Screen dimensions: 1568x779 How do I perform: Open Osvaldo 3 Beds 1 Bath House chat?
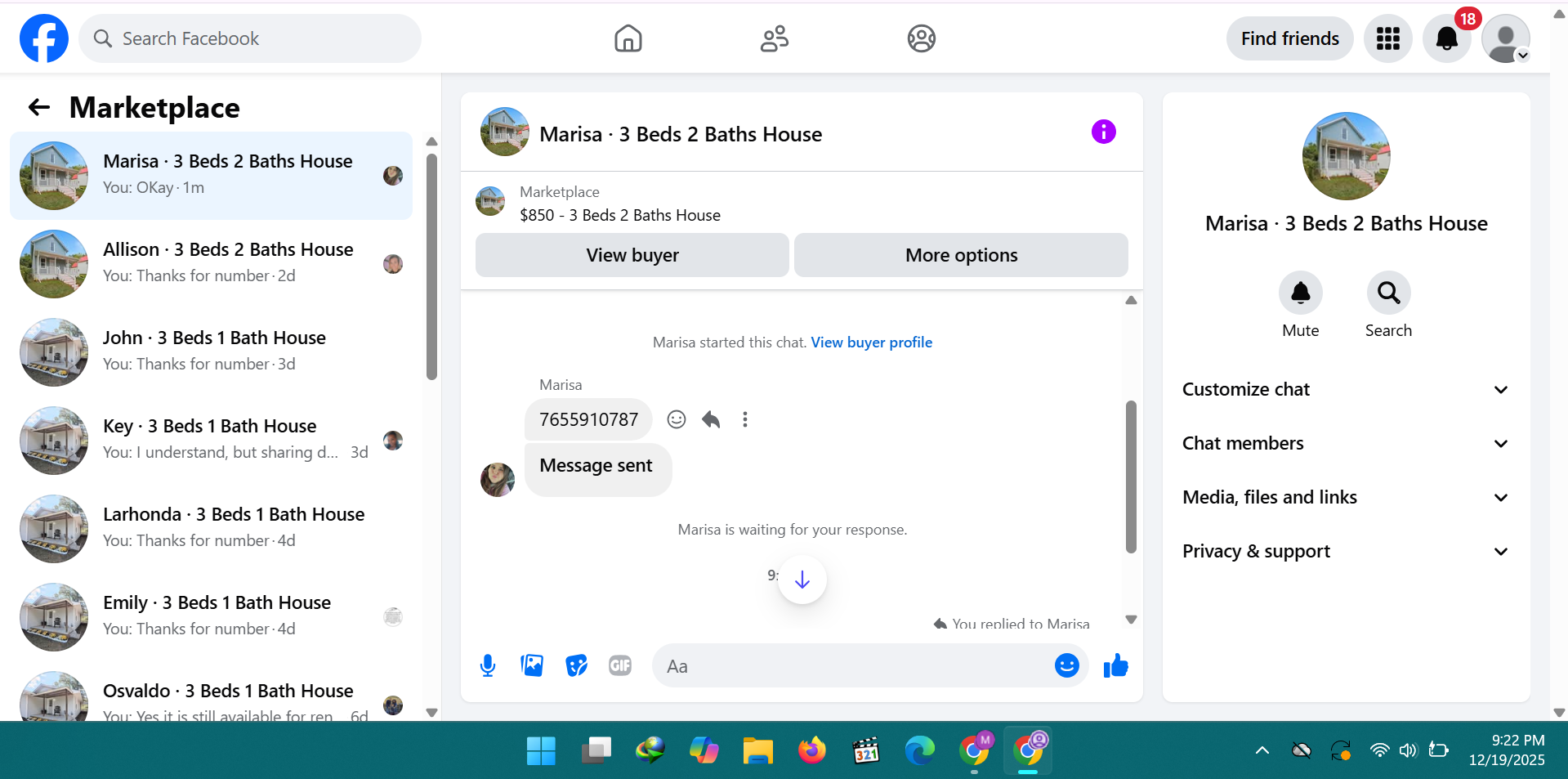(x=211, y=693)
